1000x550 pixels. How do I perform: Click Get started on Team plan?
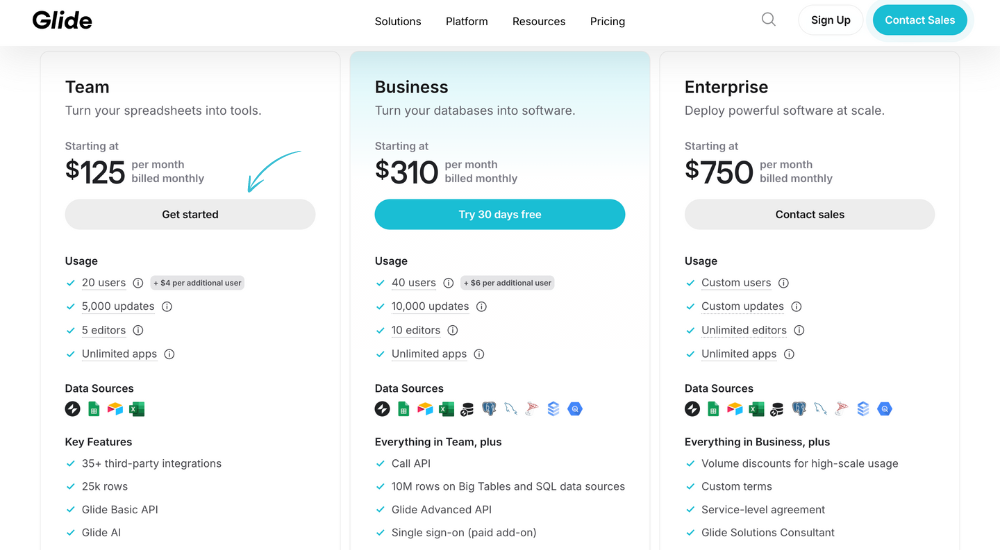coord(190,214)
